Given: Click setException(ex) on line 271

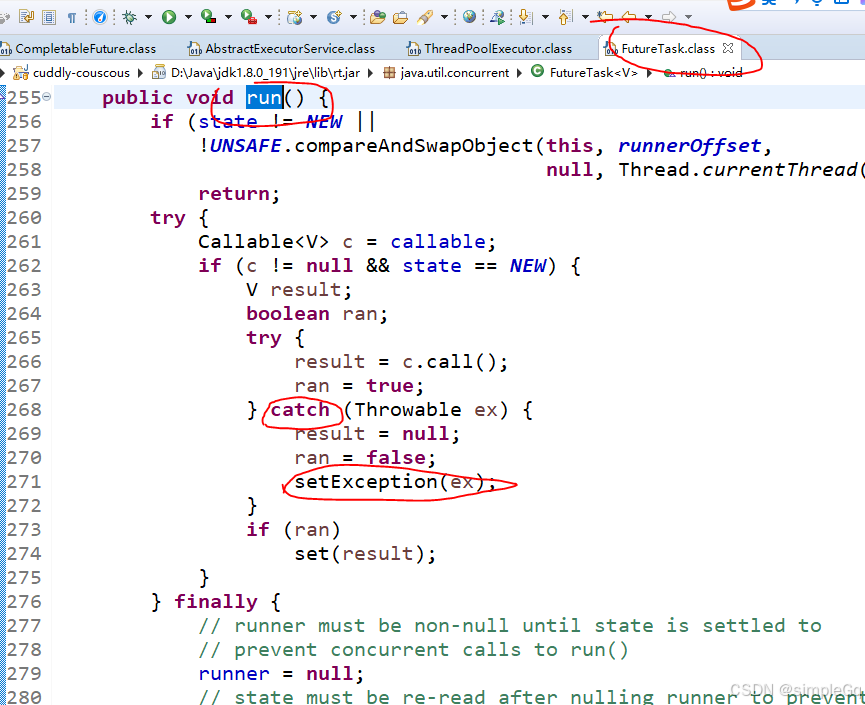Looking at the screenshot, I should [389, 482].
